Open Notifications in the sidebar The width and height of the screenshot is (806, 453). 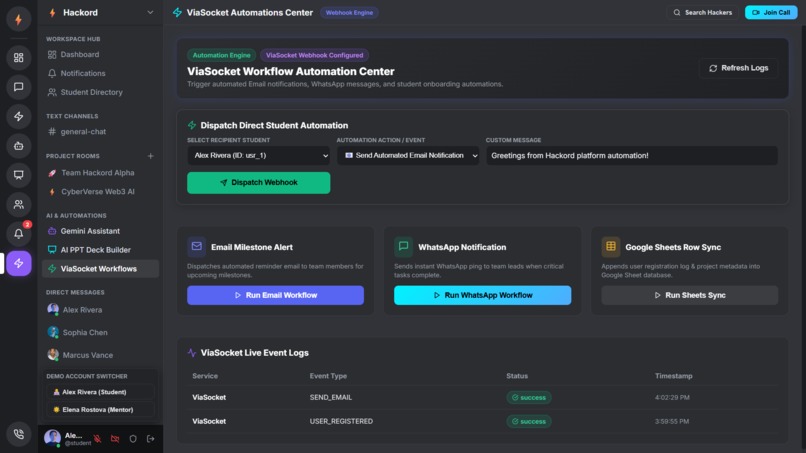click(x=100, y=74)
